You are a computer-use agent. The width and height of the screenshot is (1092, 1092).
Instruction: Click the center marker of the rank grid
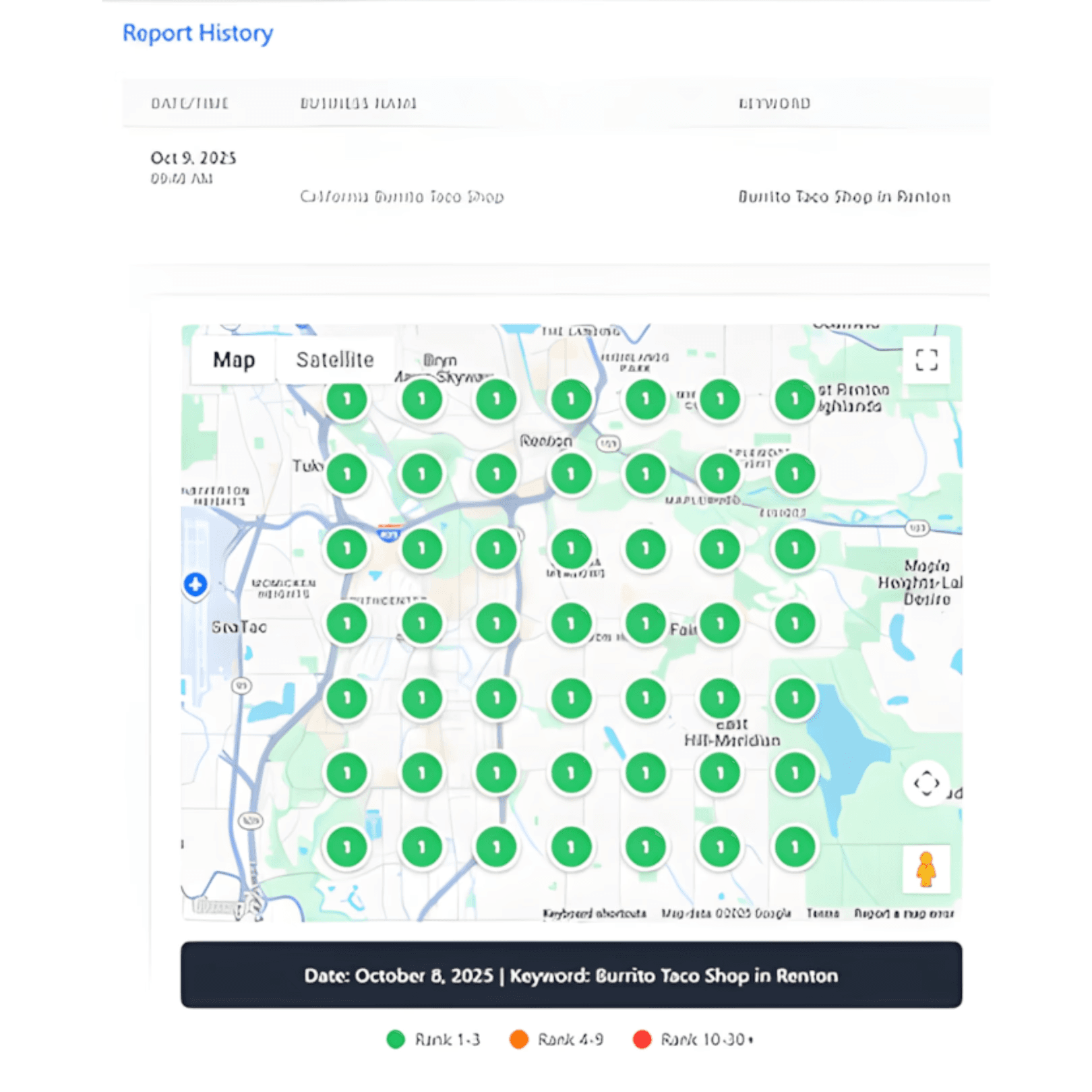click(571, 624)
